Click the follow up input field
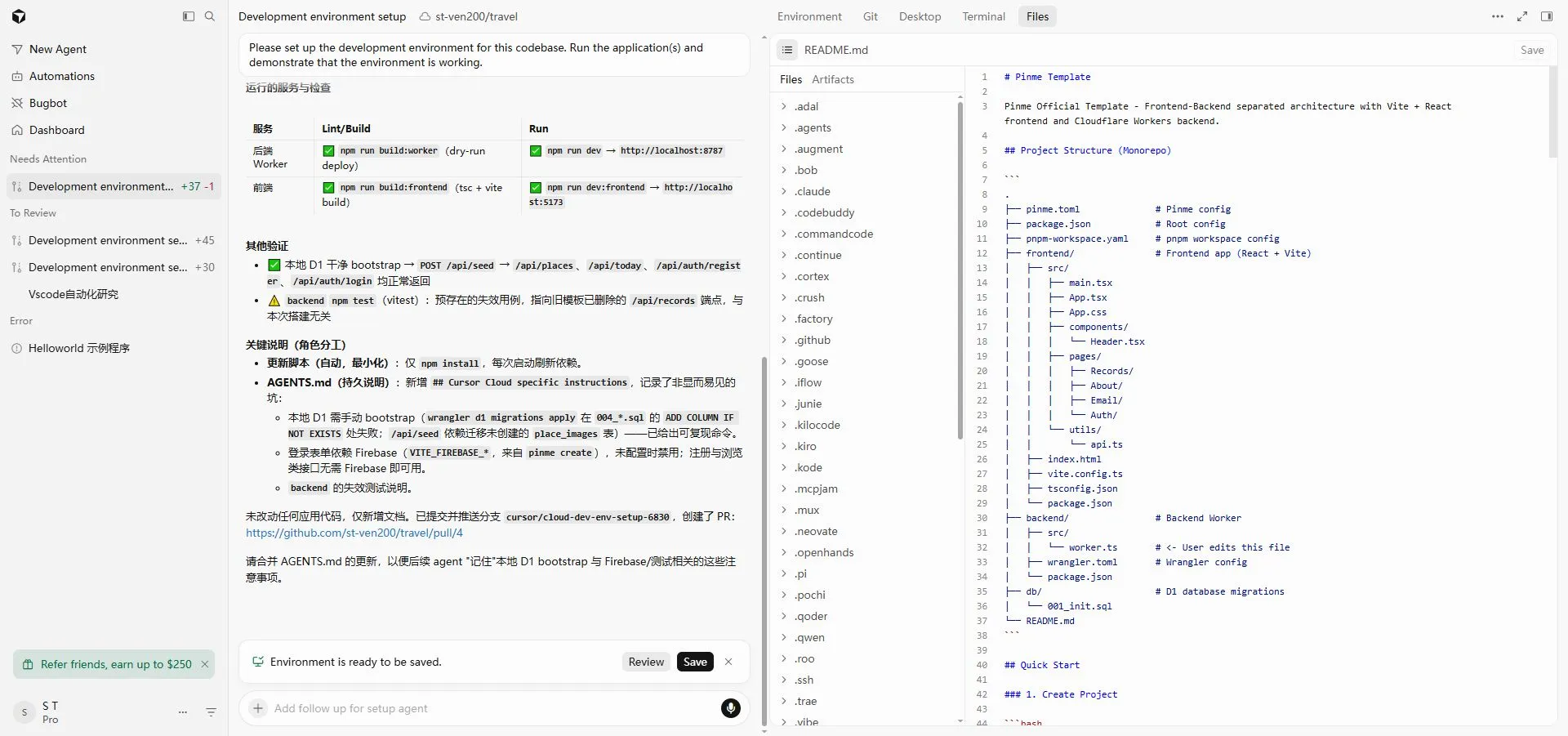Viewport: 1568px width, 736px height. [x=493, y=708]
